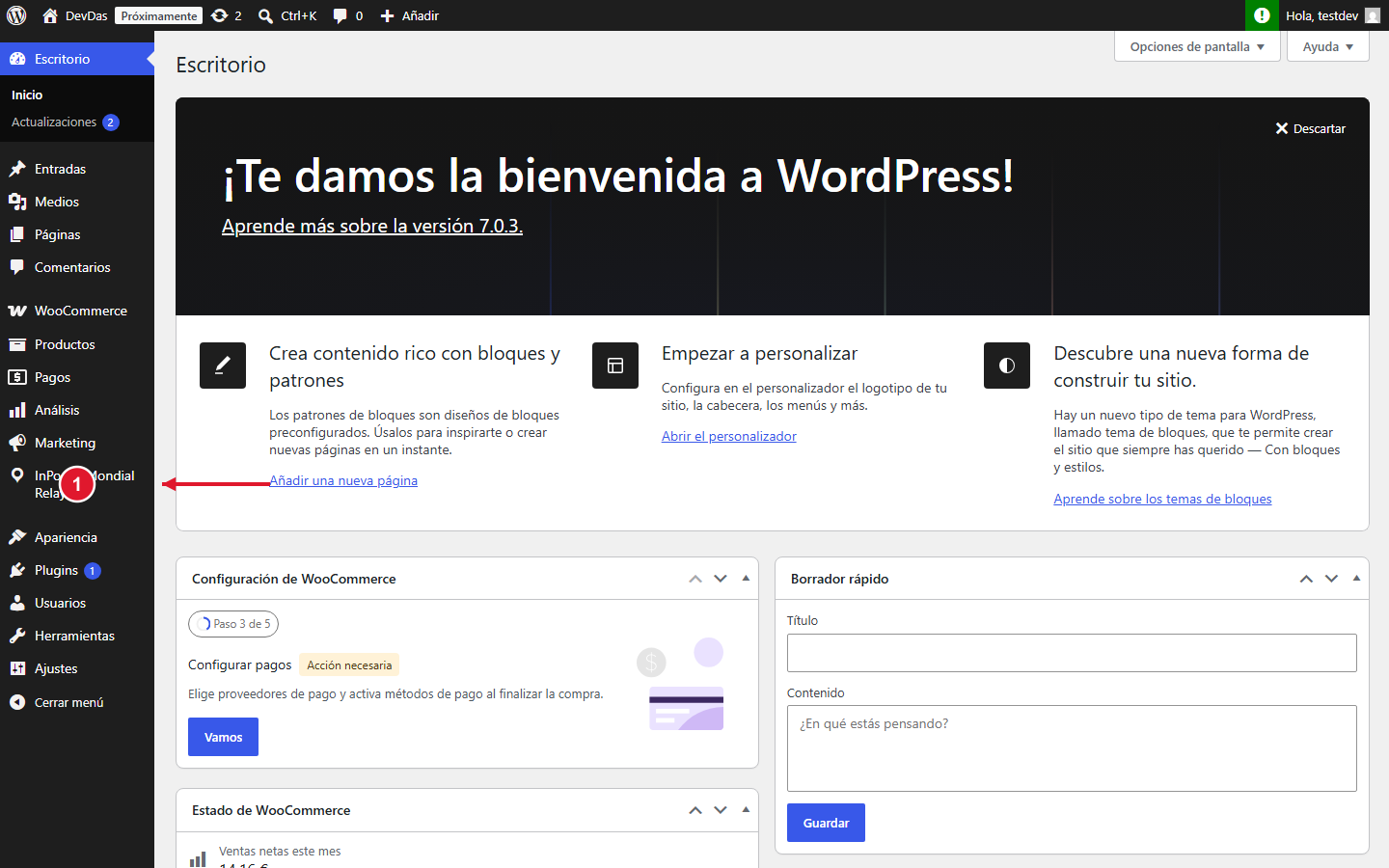Image resolution: width=1389 pixels, height=868 pixels.
Task: Follow Añadir una nueva página link
Action: coord(343,480)
